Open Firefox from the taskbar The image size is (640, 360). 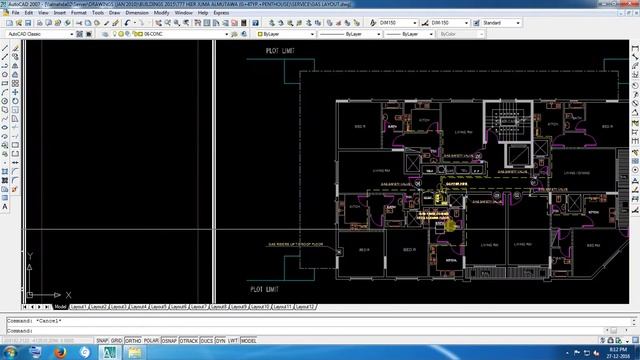point(60,353)
